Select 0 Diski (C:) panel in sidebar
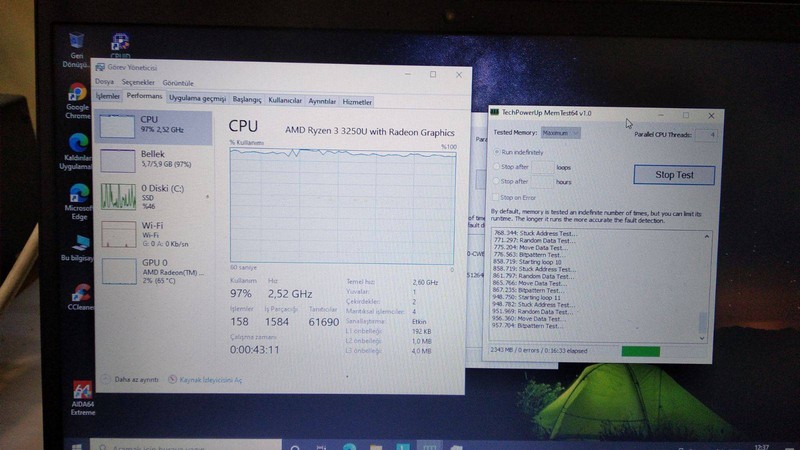This screenshot has height=450, width=800. coord(154,197)
